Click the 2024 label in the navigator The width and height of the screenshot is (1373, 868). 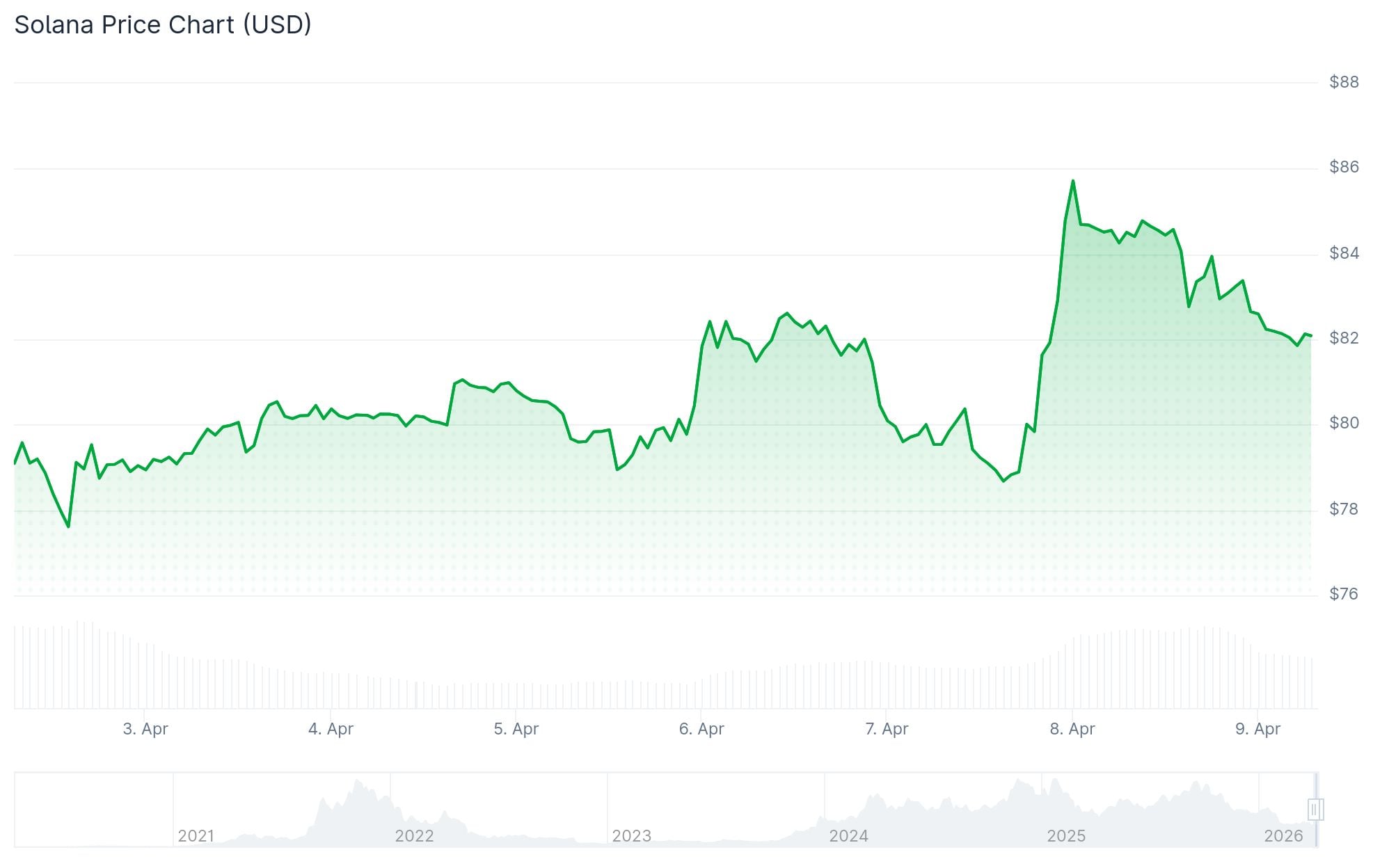click(848, 835)
